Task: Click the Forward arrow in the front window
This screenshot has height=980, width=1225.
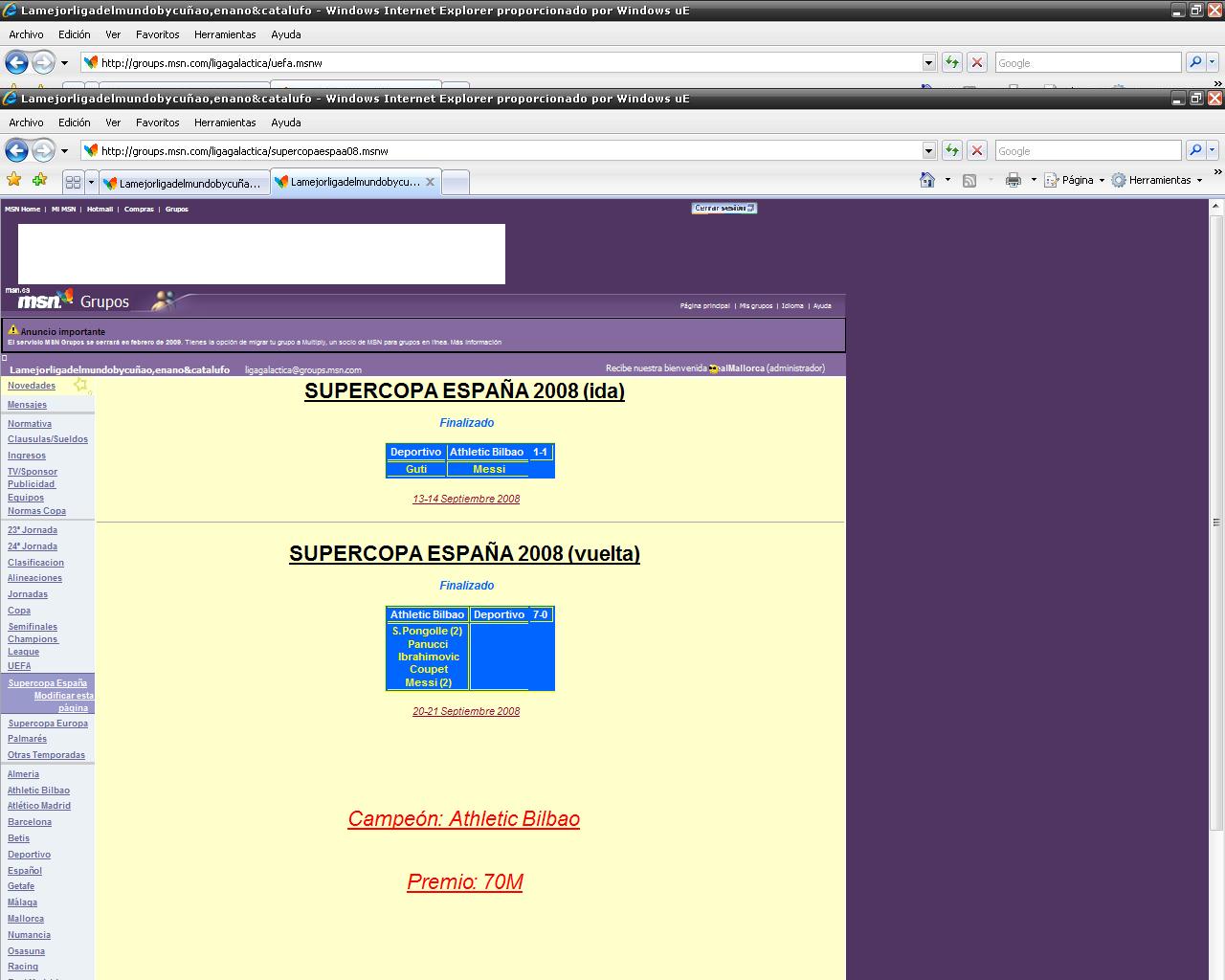Action: click(x=43, y=150)
